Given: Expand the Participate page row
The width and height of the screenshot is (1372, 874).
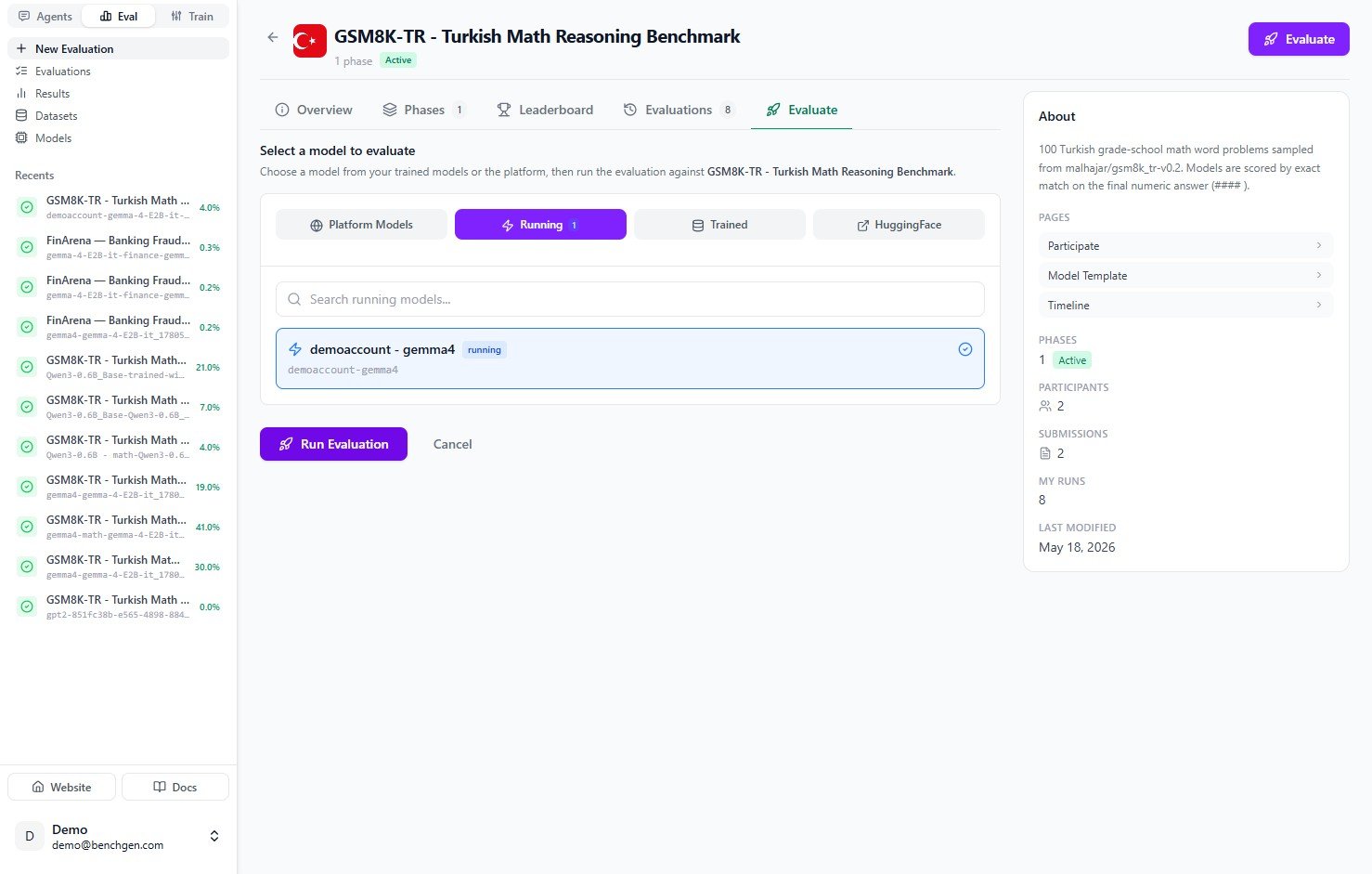Looking at the screenshot, I should [1185, 246].
